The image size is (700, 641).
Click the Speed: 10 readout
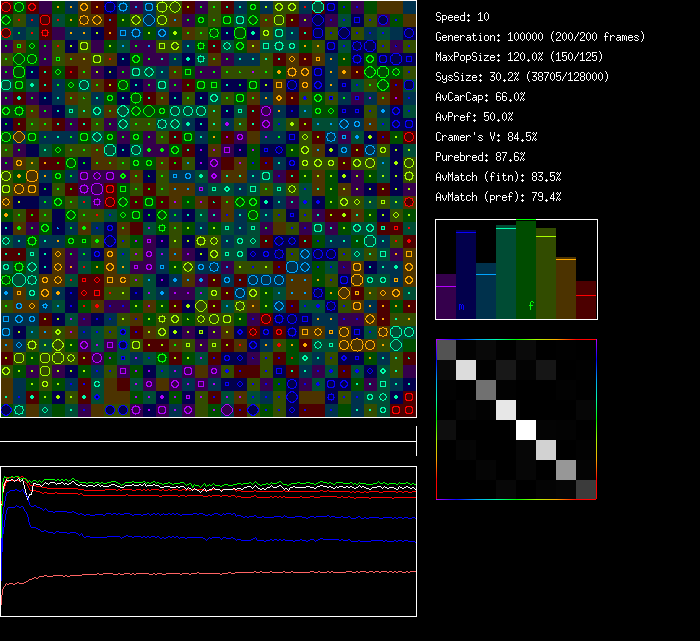click(462, 17)
